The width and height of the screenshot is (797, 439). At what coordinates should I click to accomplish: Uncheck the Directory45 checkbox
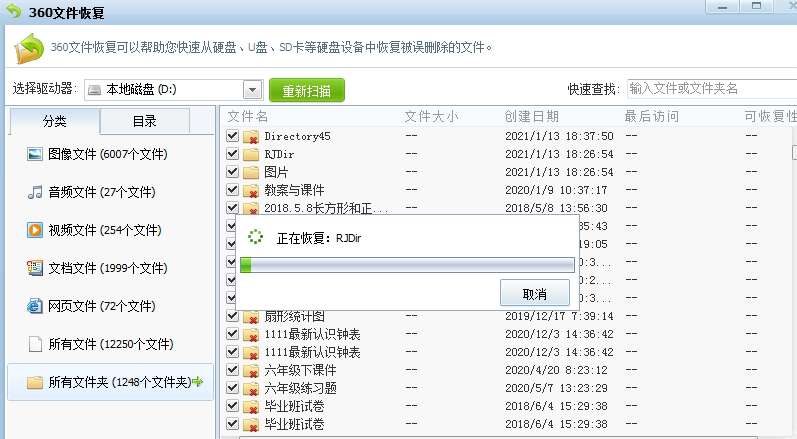(232, 136)
